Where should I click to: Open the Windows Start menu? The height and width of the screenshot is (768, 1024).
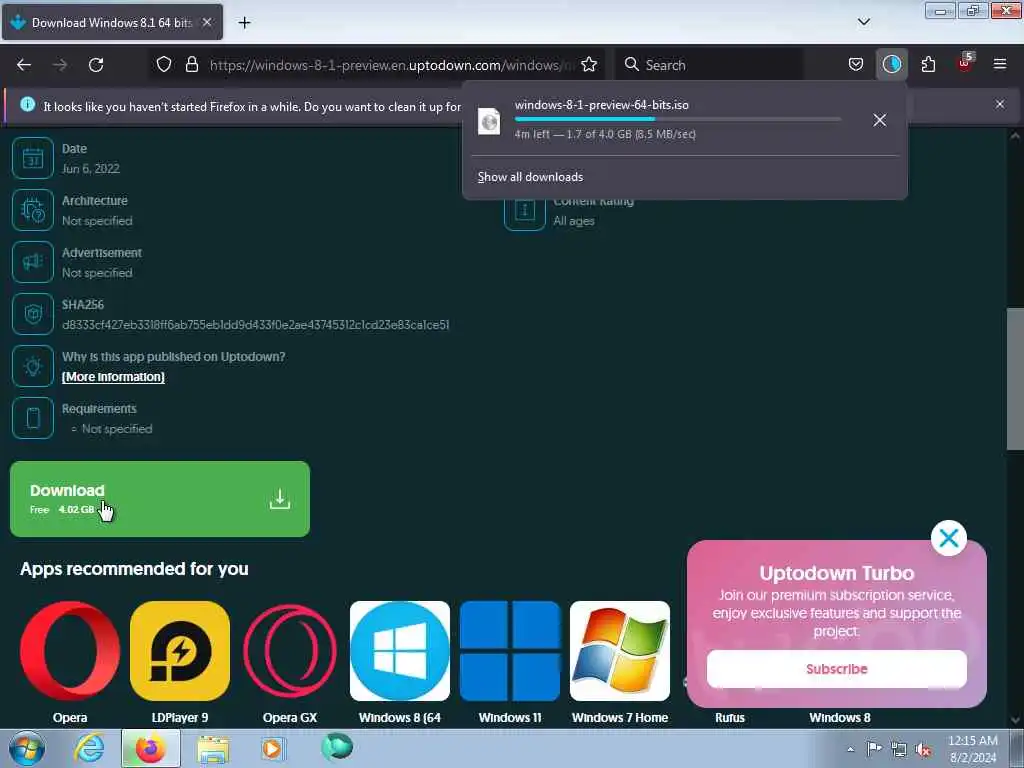click(27, 748)
